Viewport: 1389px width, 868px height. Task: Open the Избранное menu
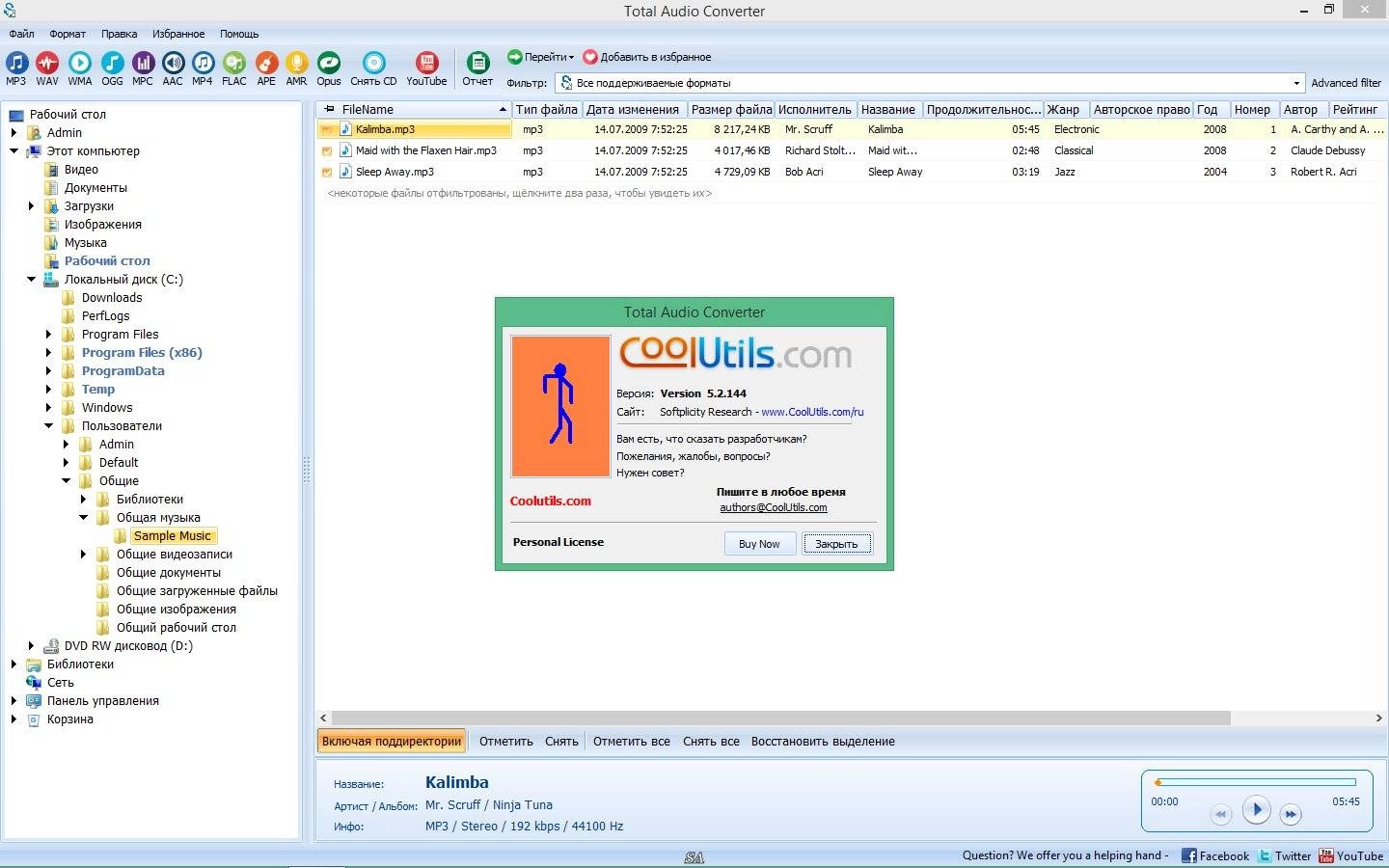pyautogui.click(x=178, y=34)
